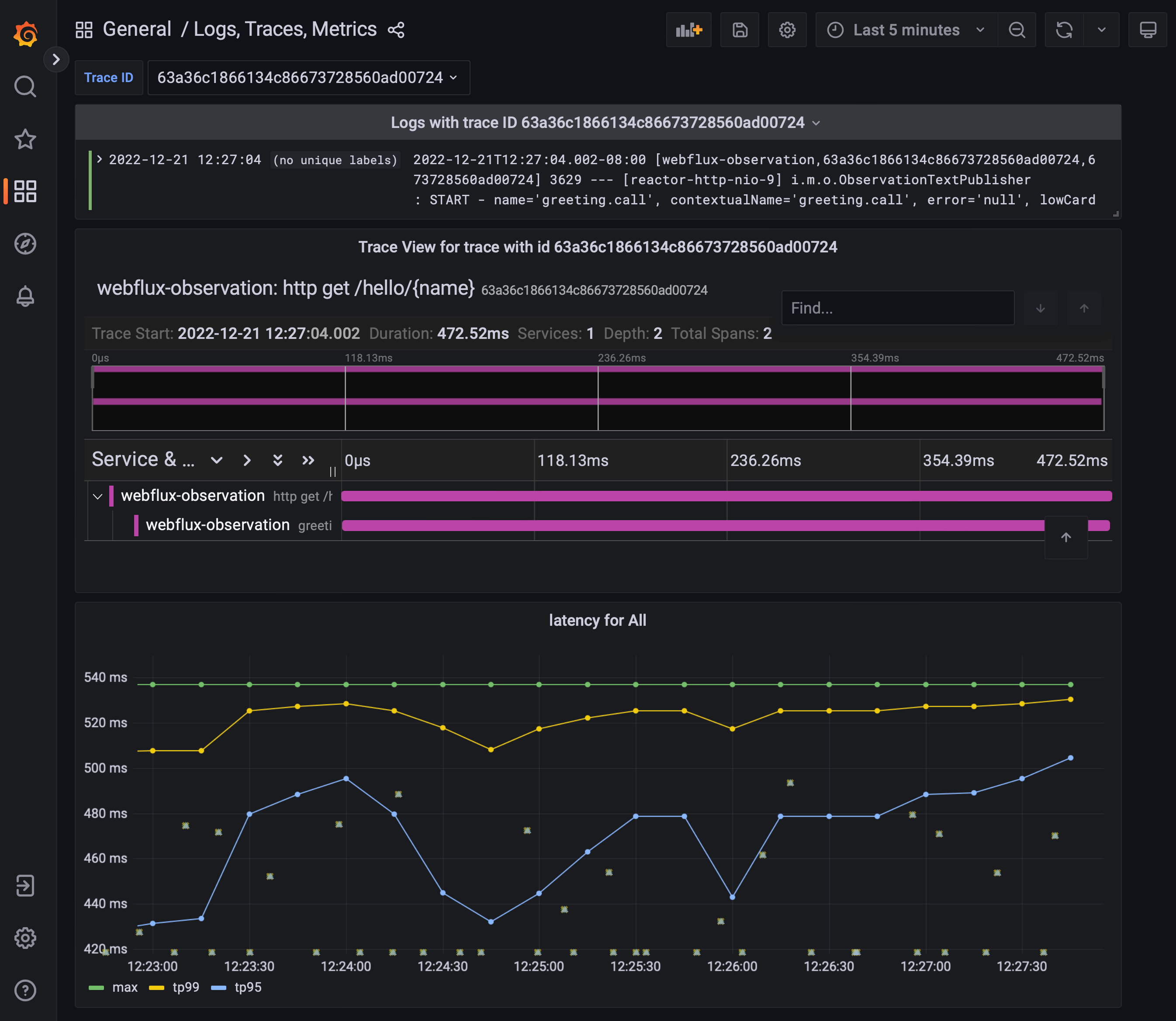Open the General breadcrumb
This screenshot has width=1176, height=1021.
click(x=137, y=28)
